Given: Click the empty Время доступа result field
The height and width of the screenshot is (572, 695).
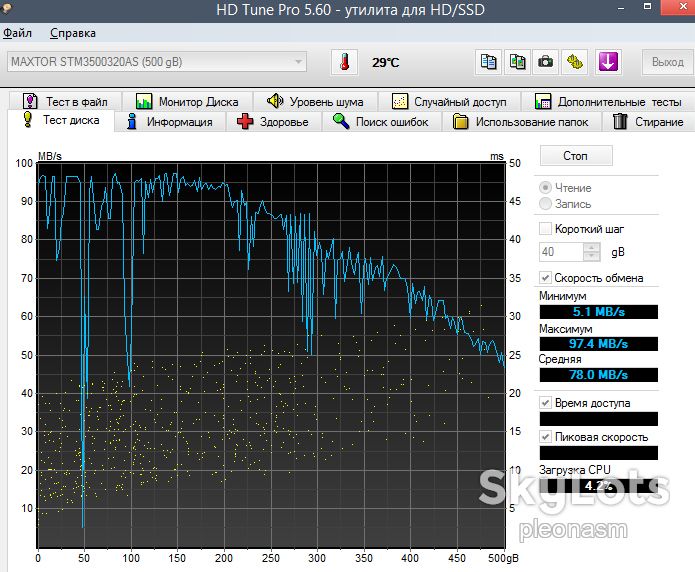Looking at the screenshot, I should pyautogui.click(x=599, y=419).
